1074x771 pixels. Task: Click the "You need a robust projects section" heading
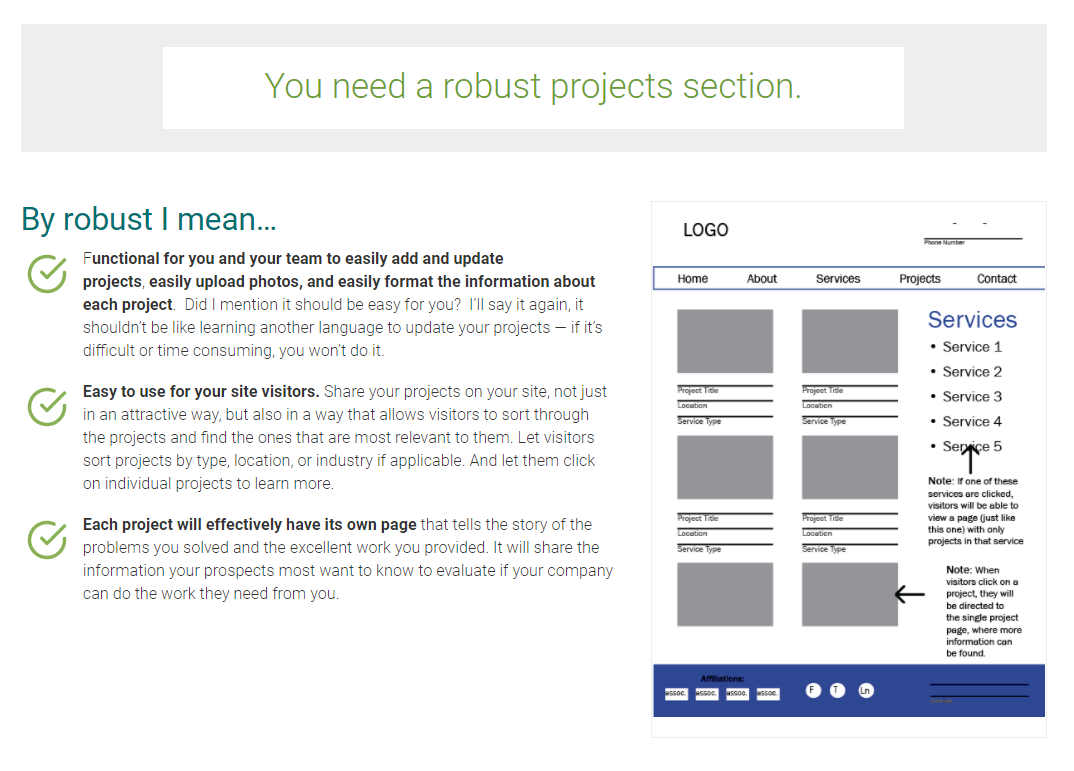pyautogui.click(x=533, y=87)
